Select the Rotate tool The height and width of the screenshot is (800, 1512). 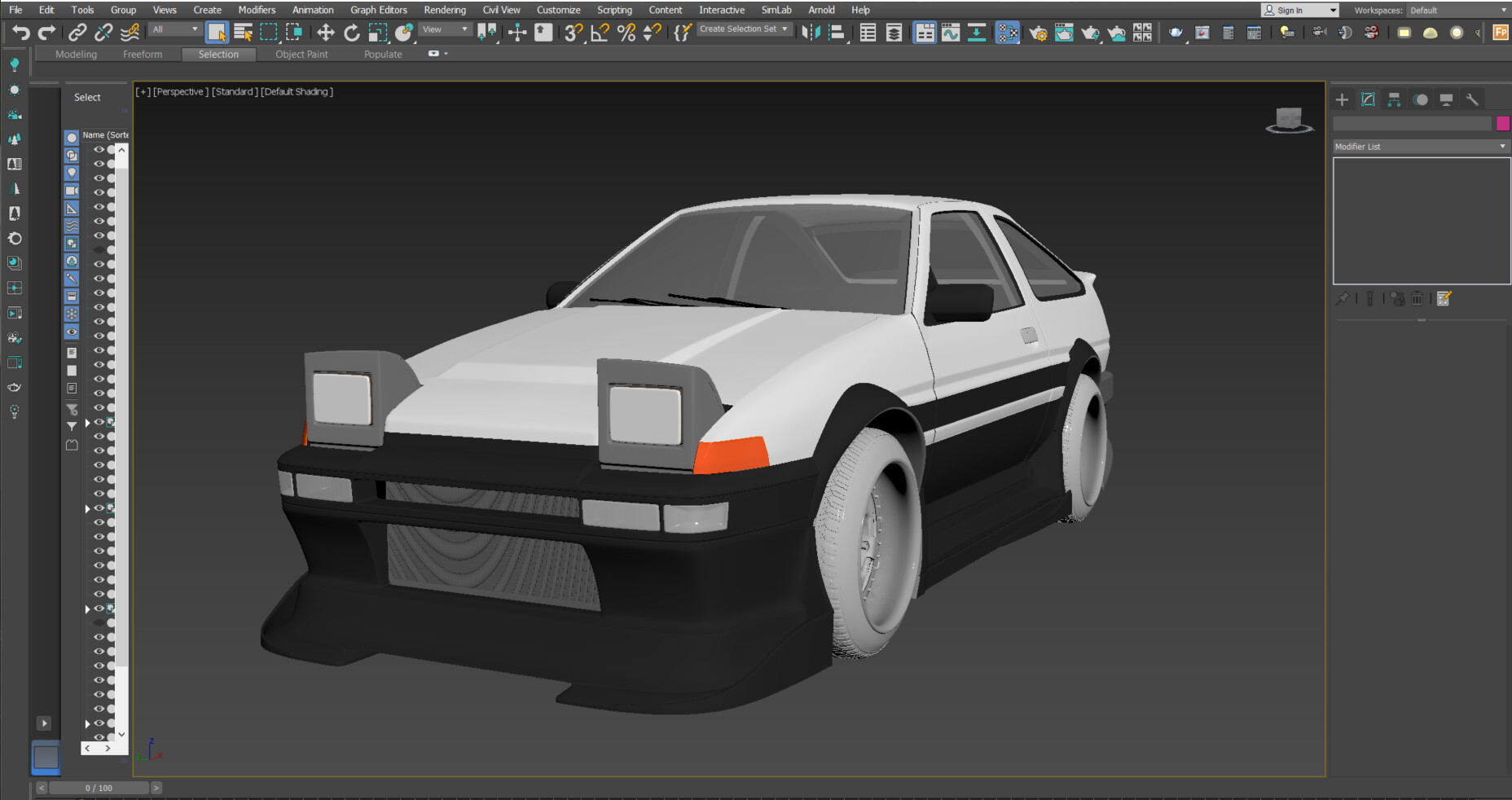tap(351, 33)
